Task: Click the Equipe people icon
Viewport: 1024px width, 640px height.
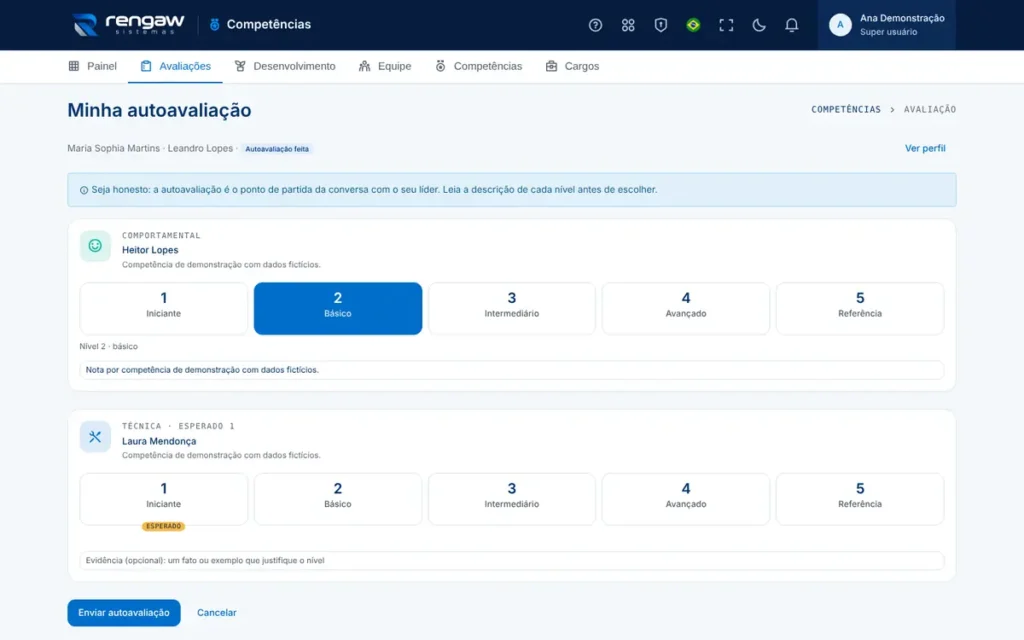Action: tap(364, 66)
